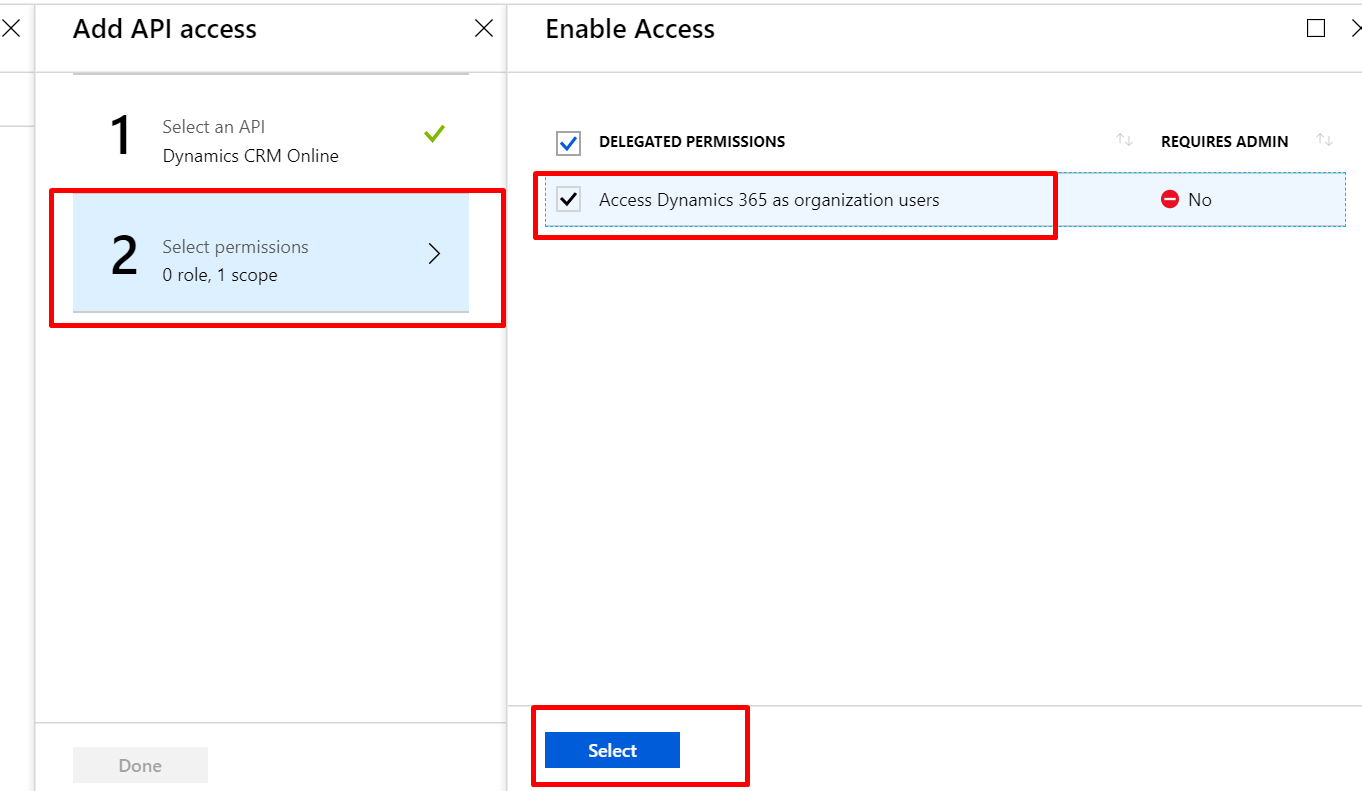The width and height of the screenshot is (1362, 791).
Task: Sort by the Delegated Permissions column header
Action: [x=692, y=142]
